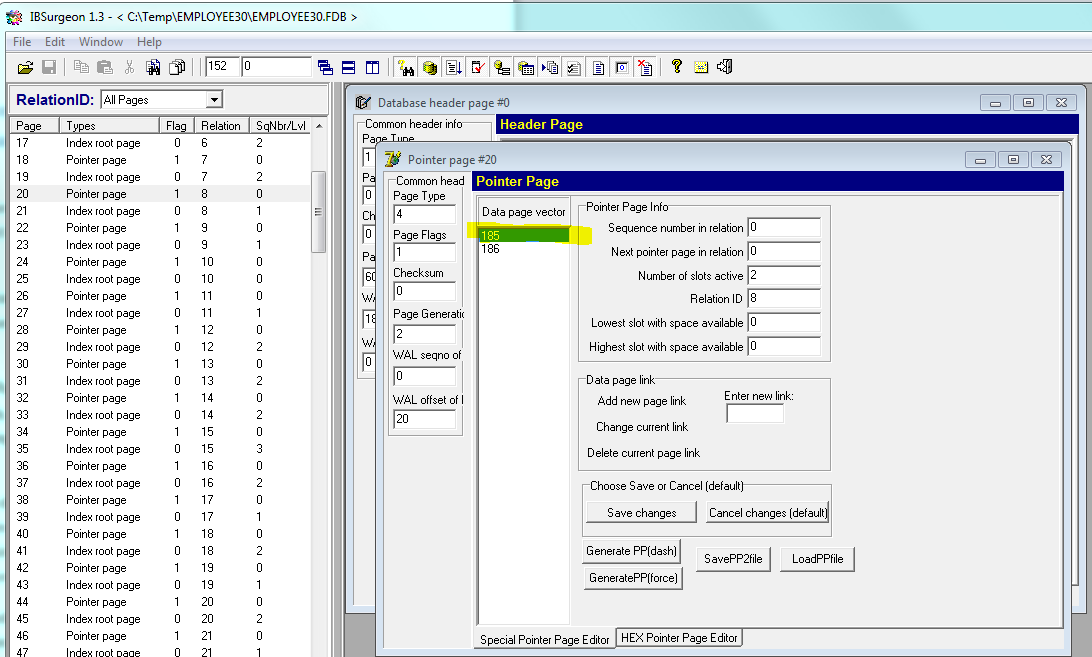Image resolution: width=1092 pixels, height=657 pixels.
Task: Click the Enter new link input field
Action: coord(754,413)
